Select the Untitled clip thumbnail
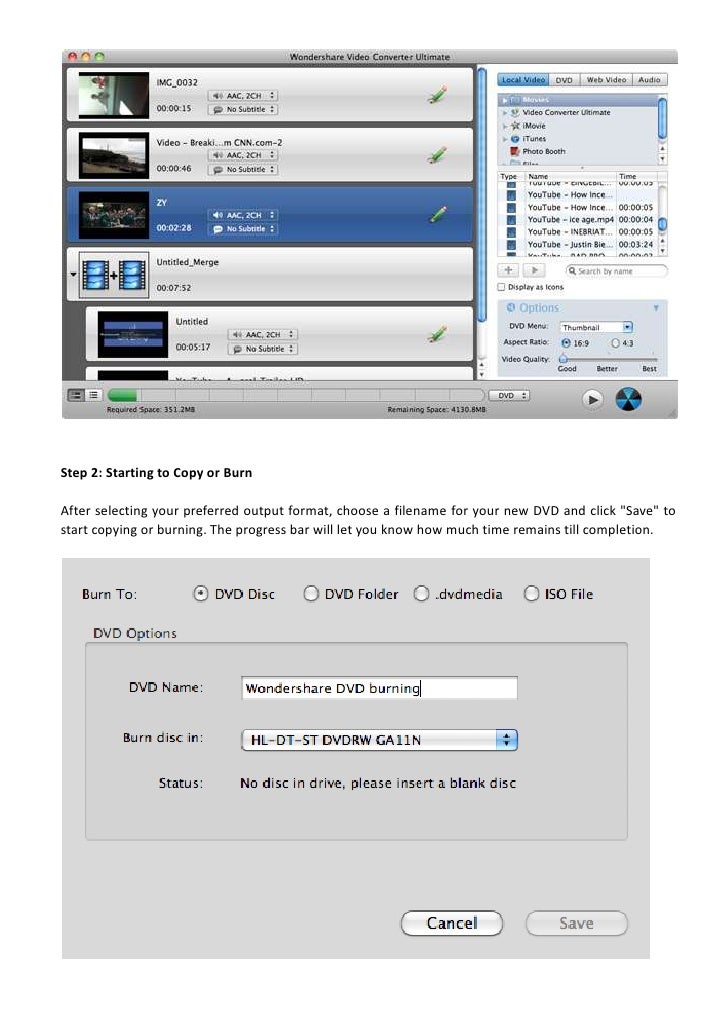 (133, 334)
